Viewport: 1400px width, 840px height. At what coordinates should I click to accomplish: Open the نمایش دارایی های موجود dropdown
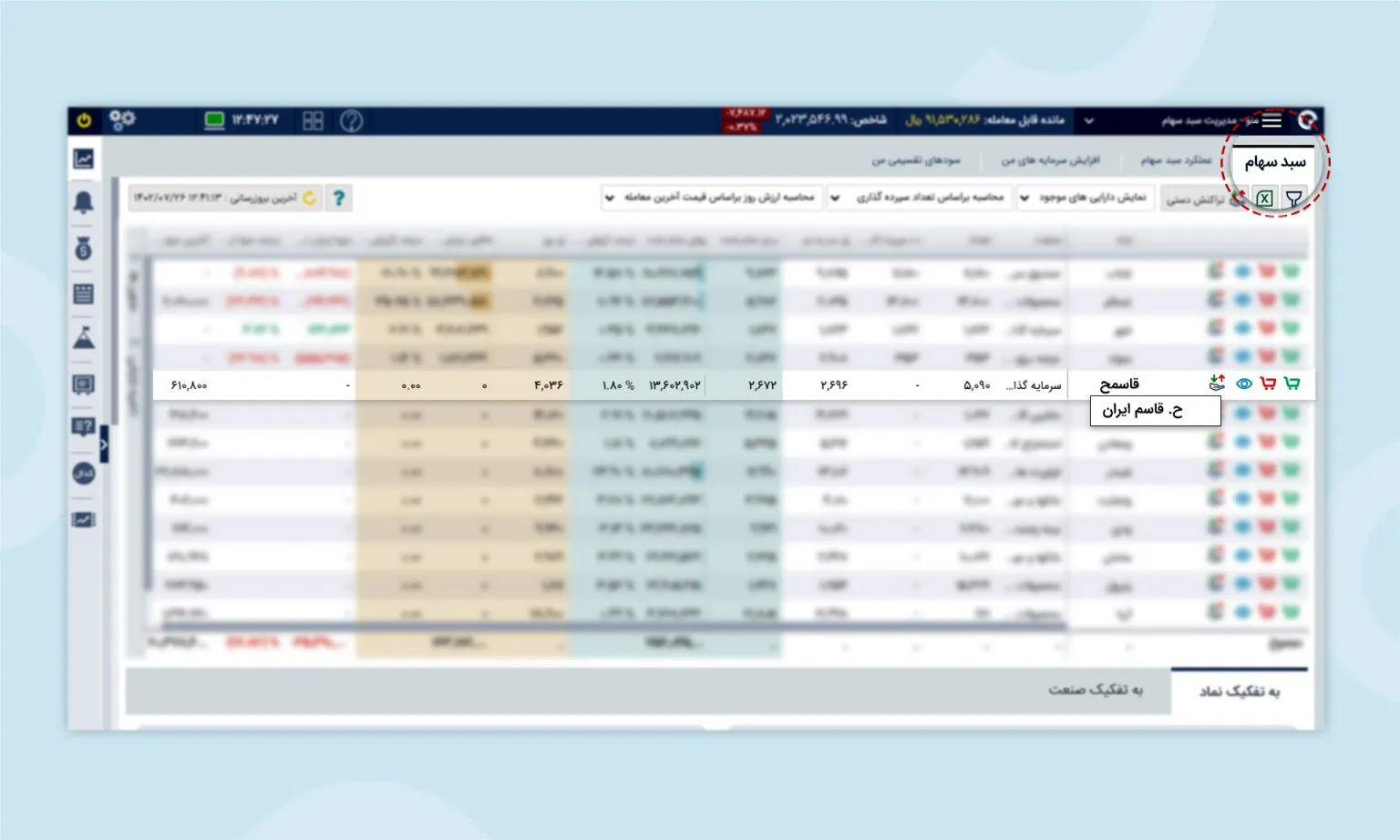pos(1085,198)
